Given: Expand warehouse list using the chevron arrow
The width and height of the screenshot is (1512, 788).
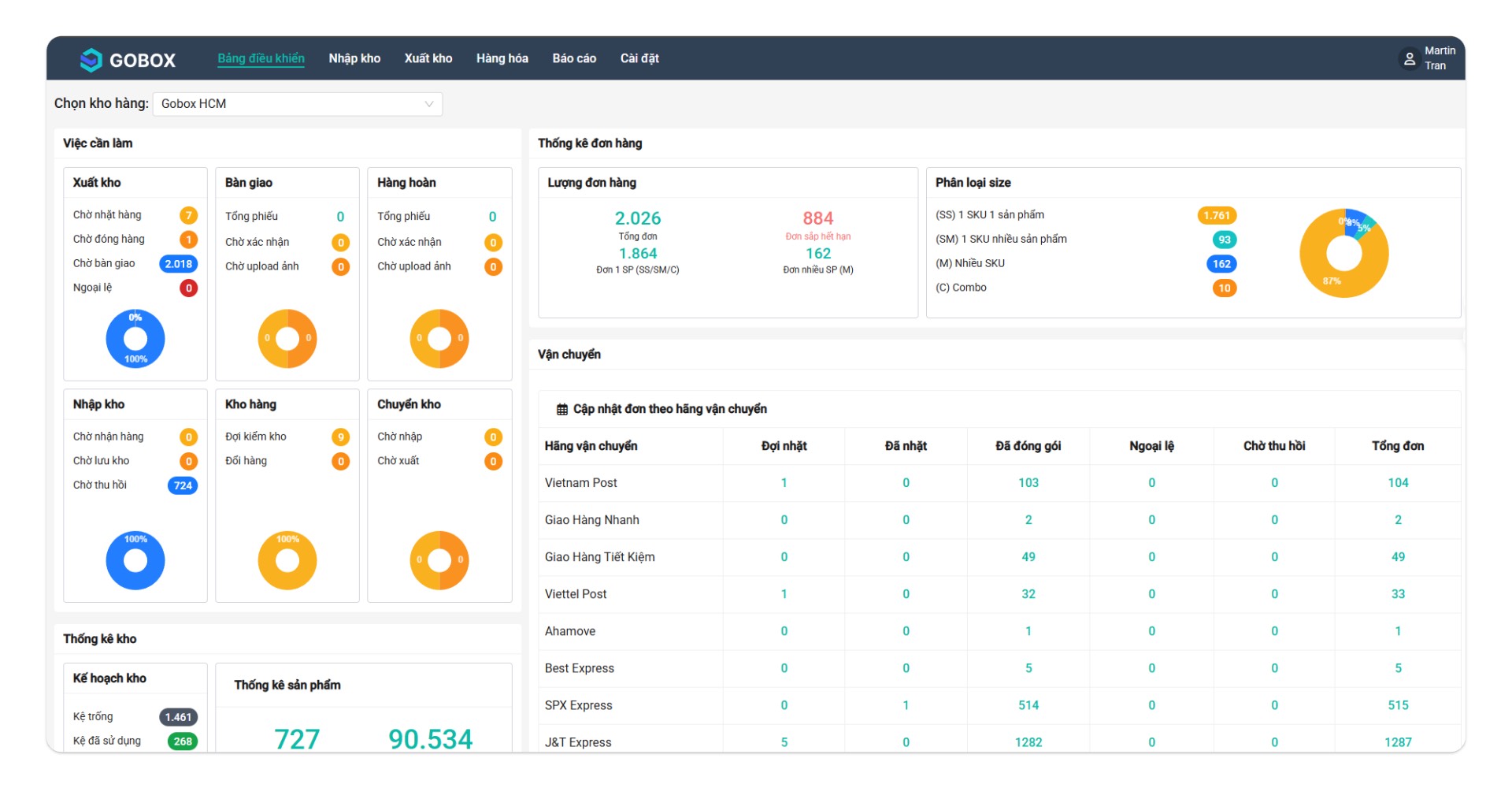Looking at the screenshot, I should point(429,104).
